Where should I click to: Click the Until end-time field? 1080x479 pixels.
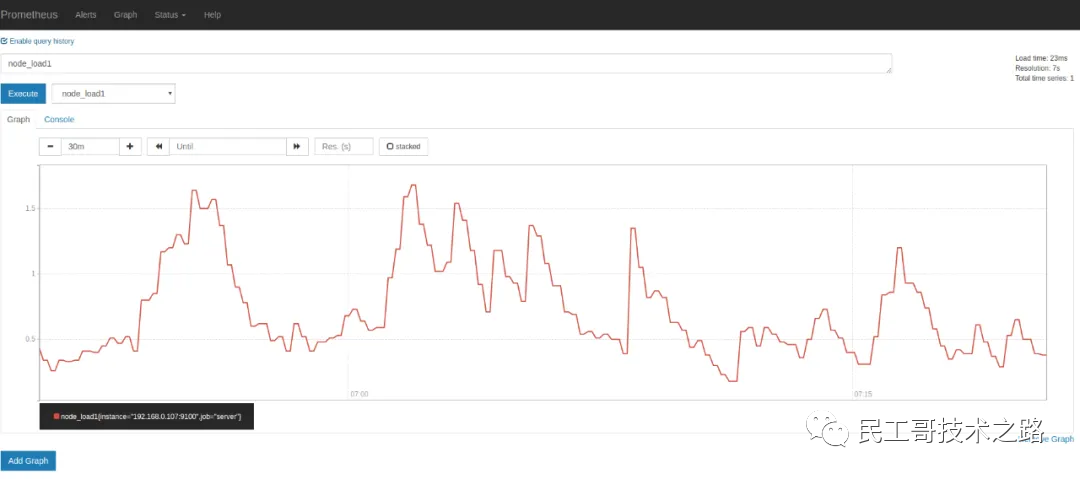coord(228,147)
